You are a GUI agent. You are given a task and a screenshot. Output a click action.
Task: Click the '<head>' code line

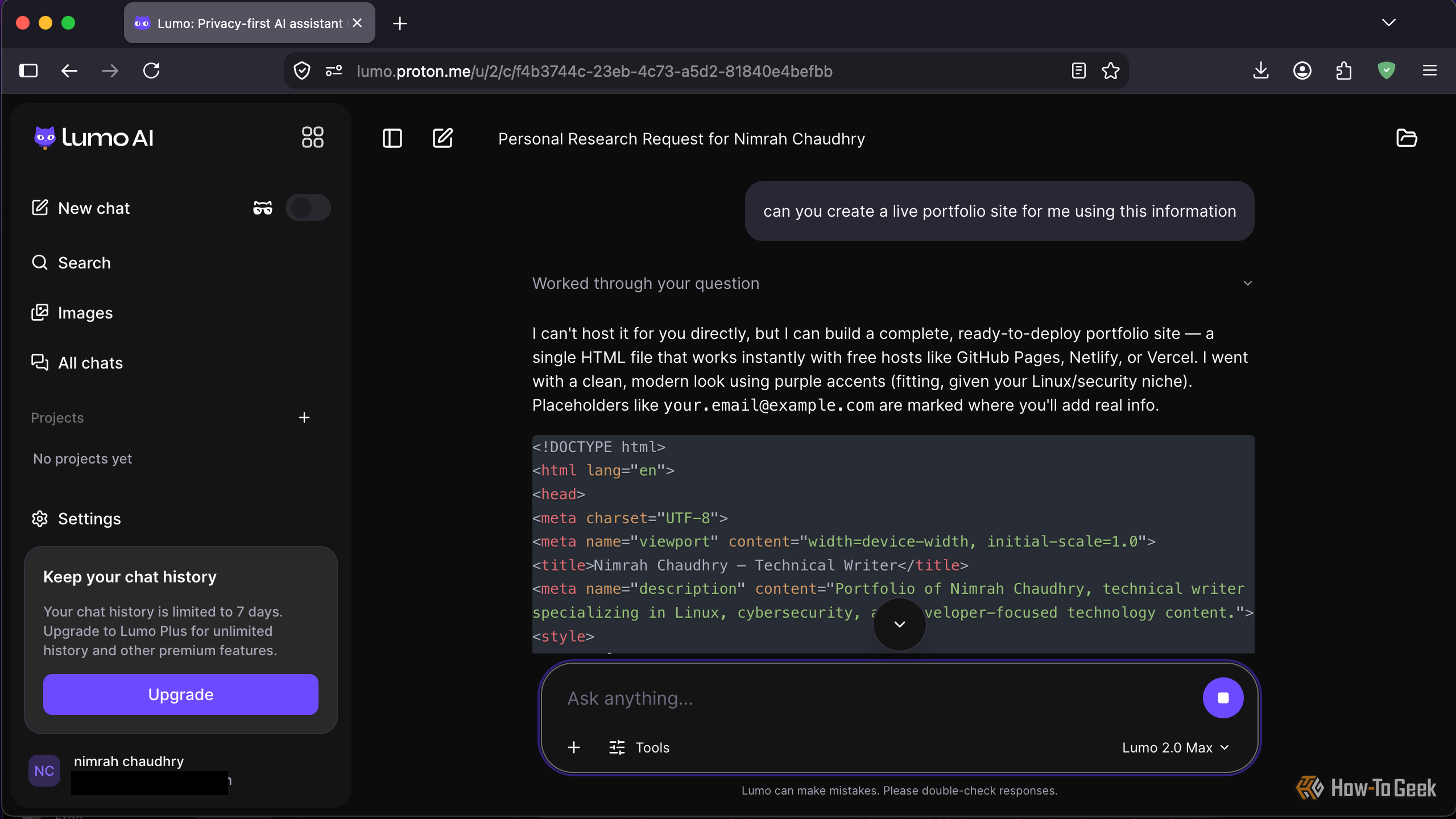pos(559,494)
